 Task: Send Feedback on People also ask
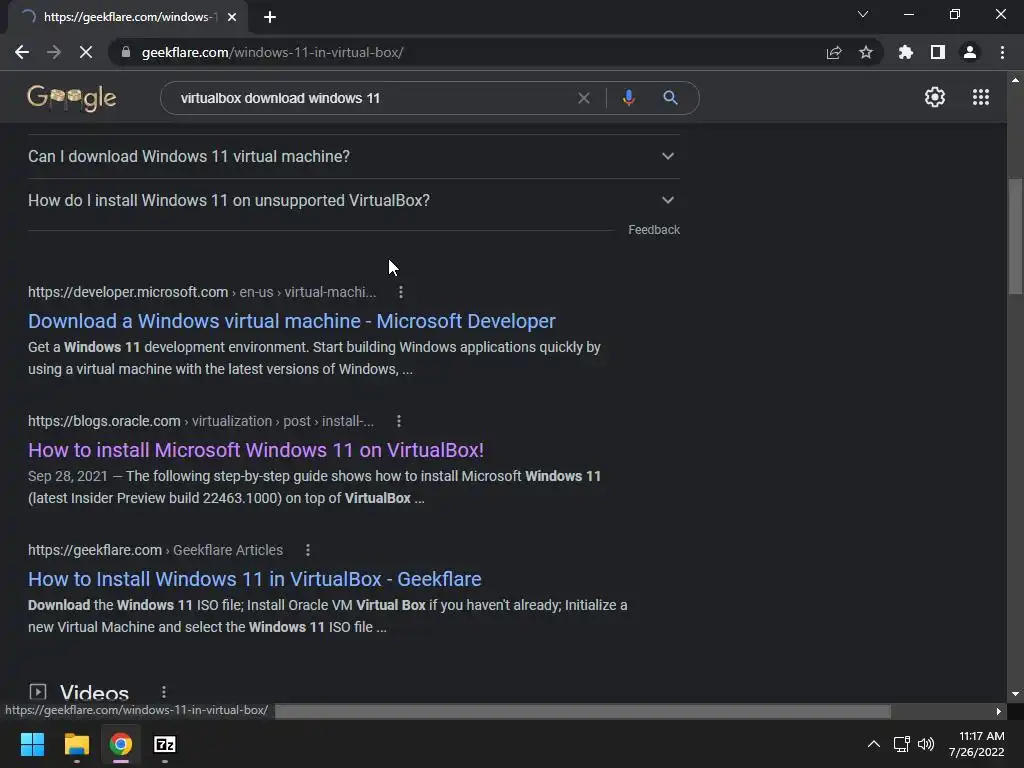(654, 230)
